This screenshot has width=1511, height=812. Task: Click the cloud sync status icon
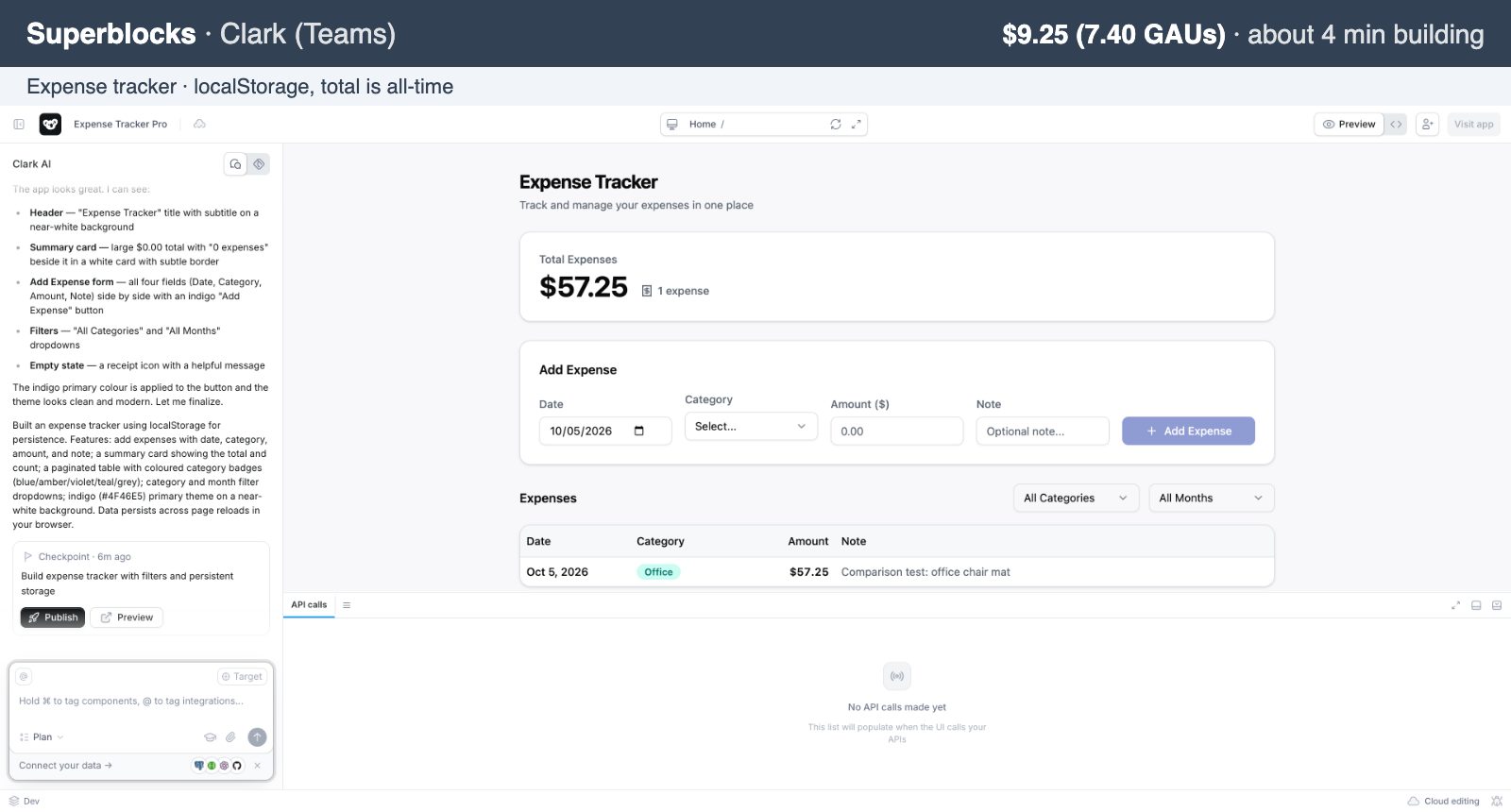(x=199, y=124)
